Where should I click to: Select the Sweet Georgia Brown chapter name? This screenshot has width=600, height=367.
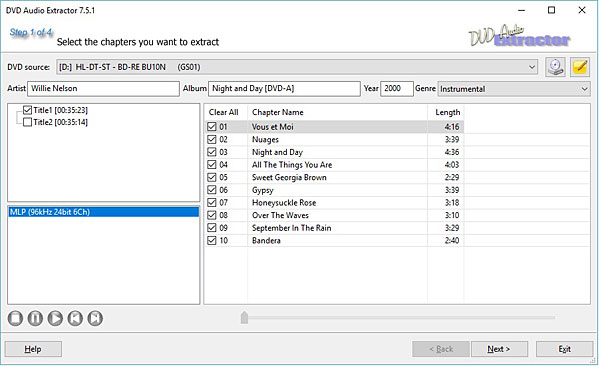point(289,177)
